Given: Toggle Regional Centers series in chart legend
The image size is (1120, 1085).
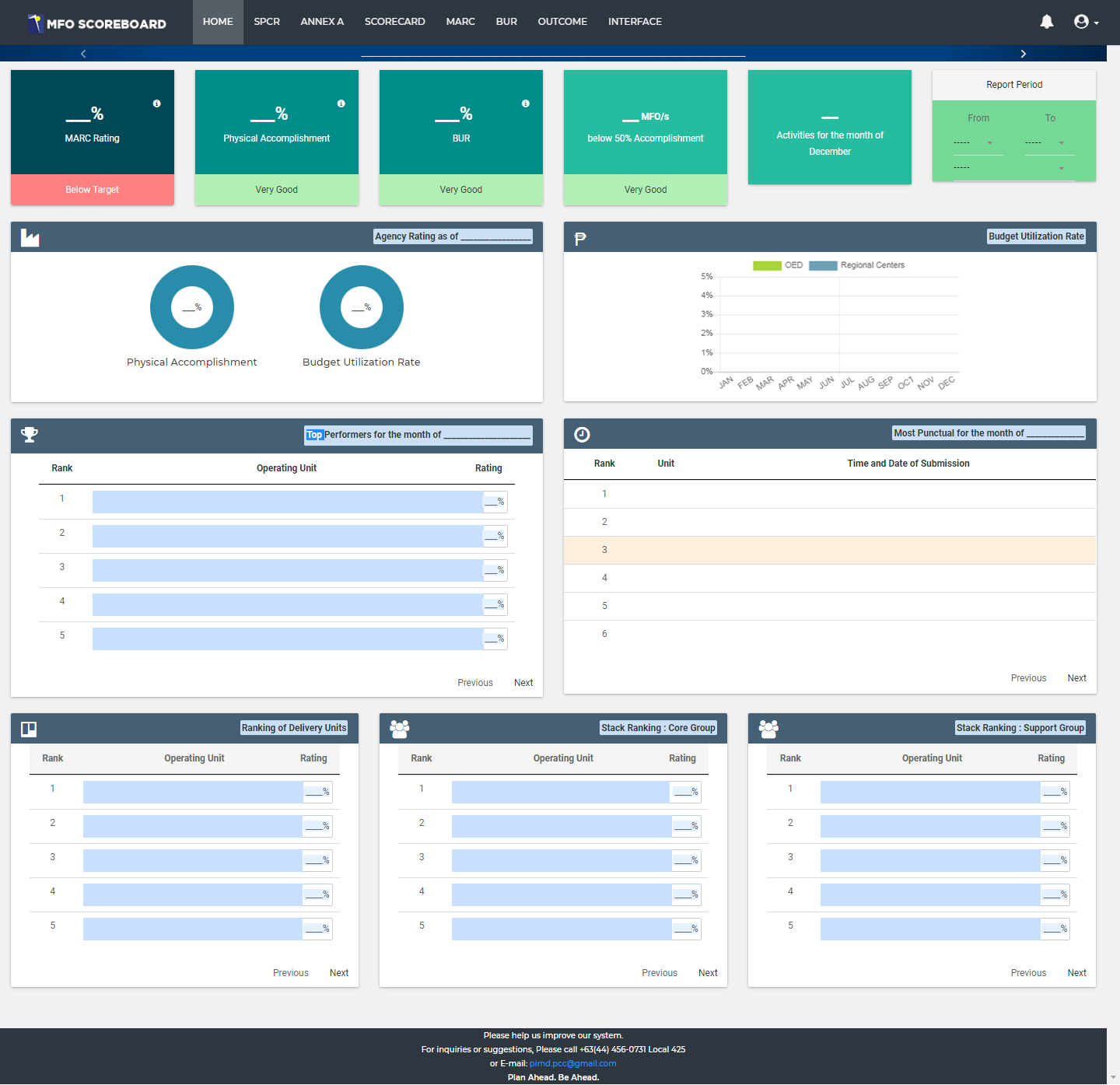Looking at the screenshot, I should point(857,265).
